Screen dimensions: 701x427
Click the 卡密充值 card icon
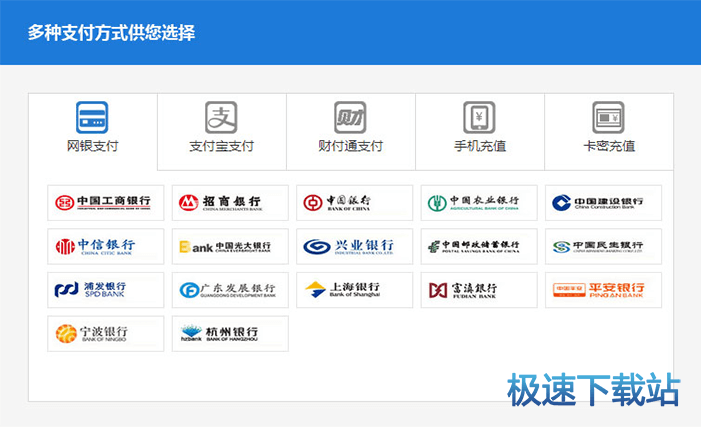pos(608,118)
